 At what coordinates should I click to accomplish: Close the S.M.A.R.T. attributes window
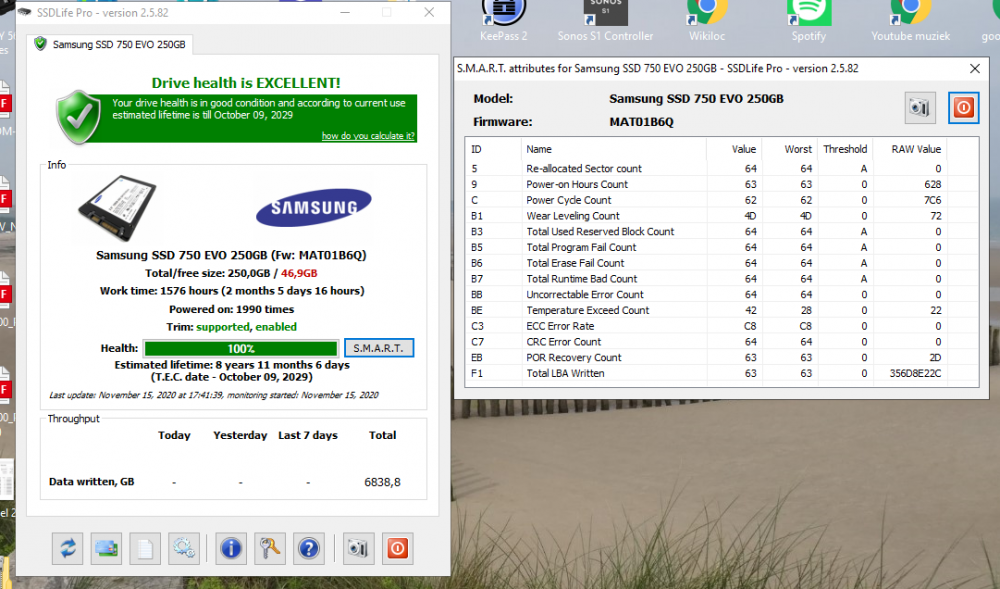[974, 68]
